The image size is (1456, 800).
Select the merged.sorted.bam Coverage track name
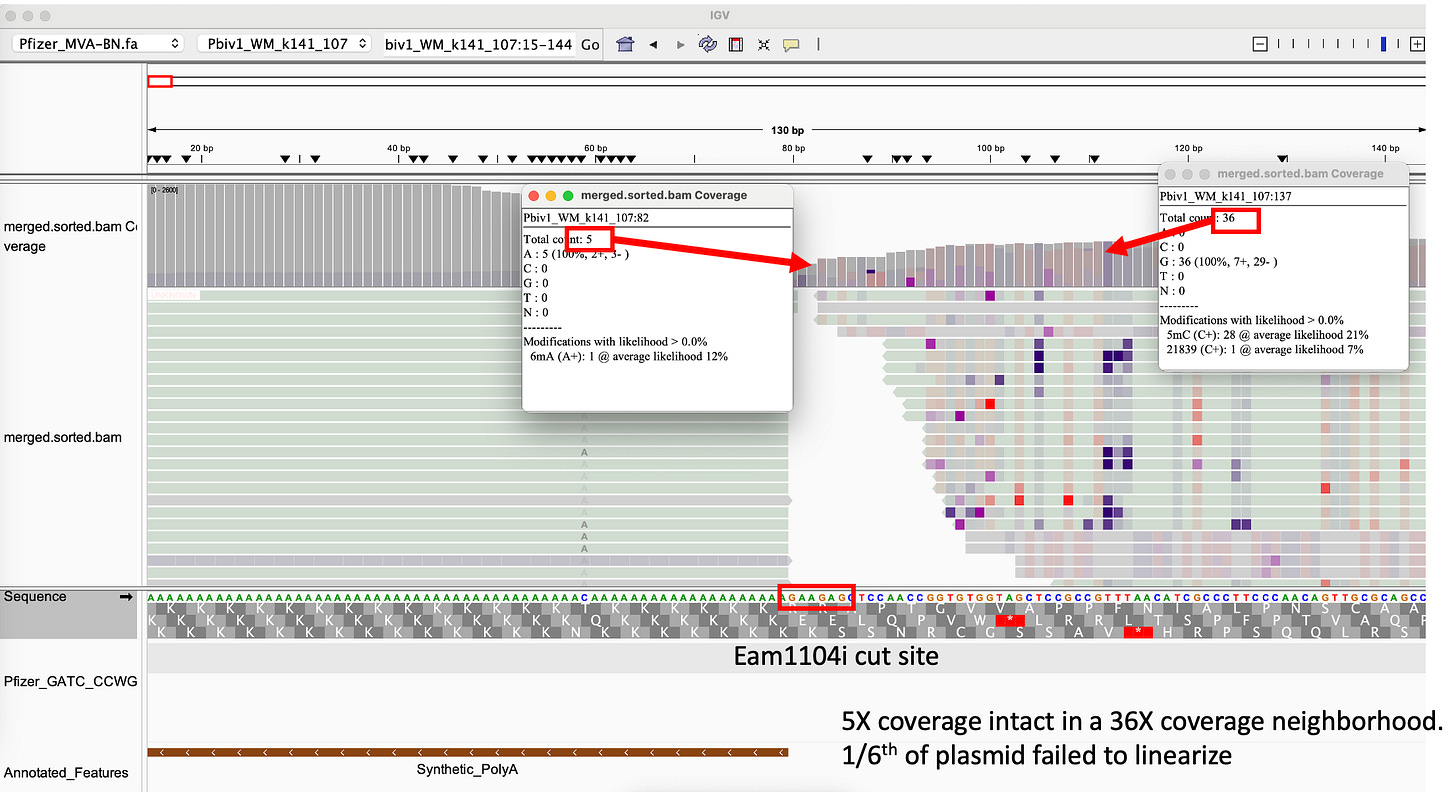[70, 236]
